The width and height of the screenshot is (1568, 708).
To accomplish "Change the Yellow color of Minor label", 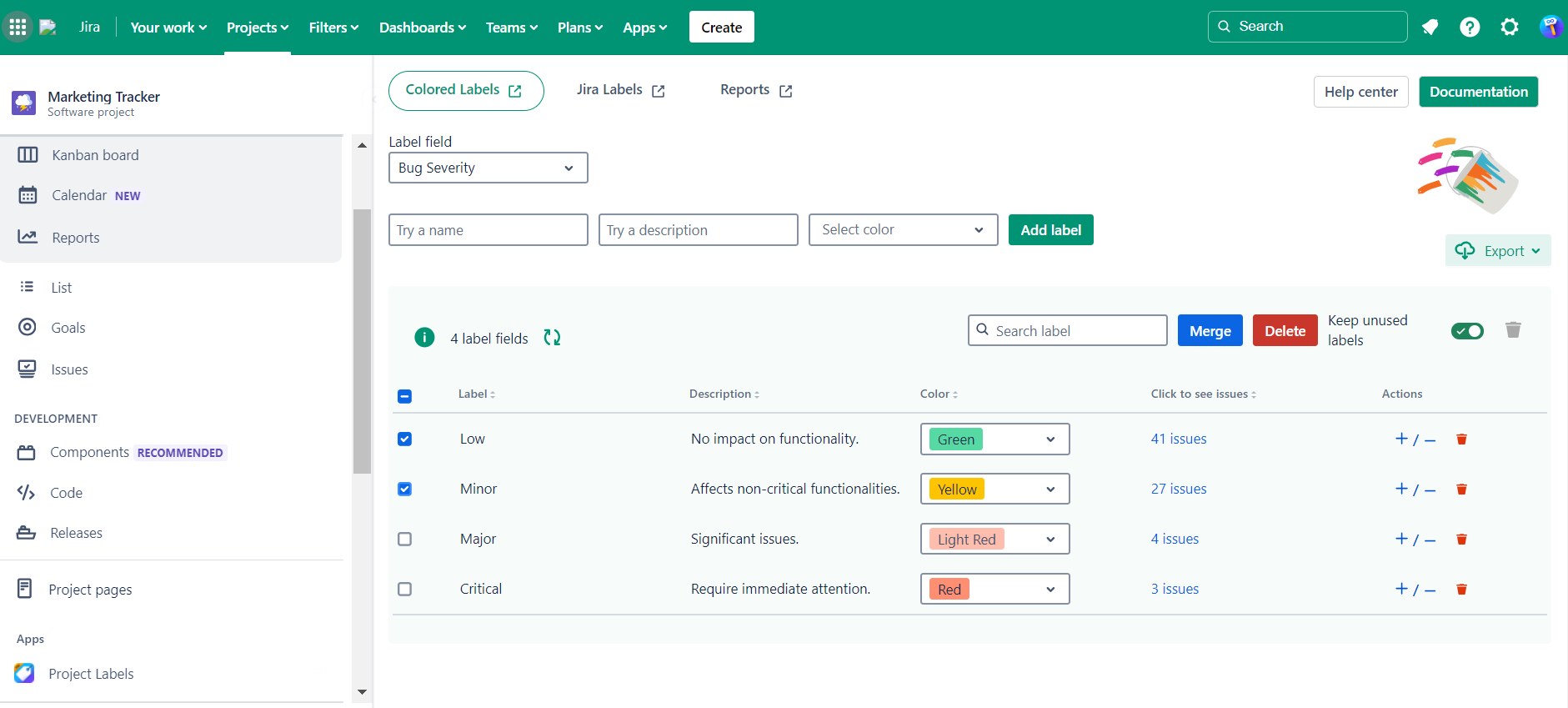I will pyautogui.click(x=994, y=490).
